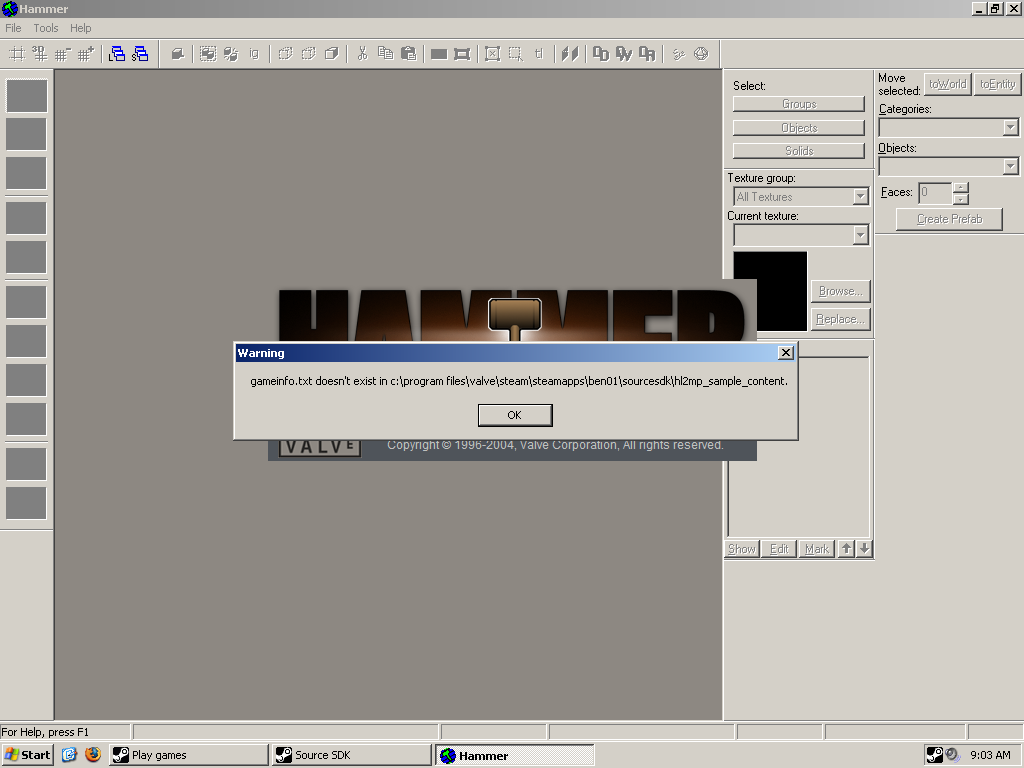Click the edit cordon bounds icon
The height and width of the screenshot is (768, 1024).
click(x=462, y=54)
